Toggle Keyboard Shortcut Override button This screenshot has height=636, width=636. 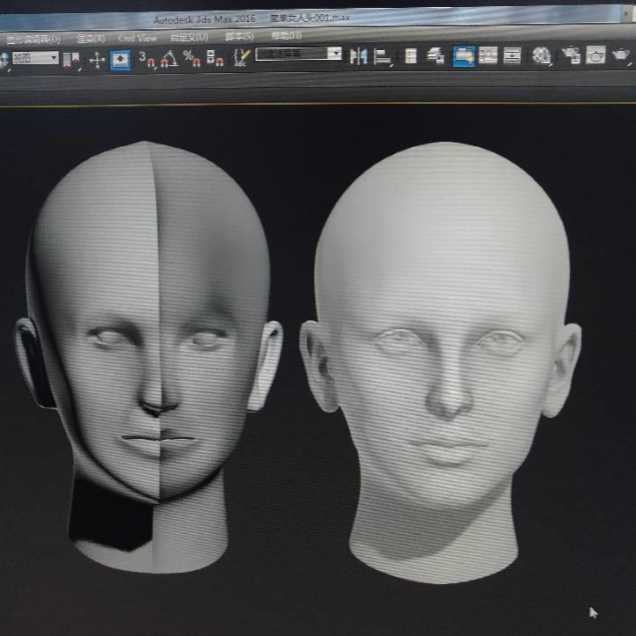pyautogui.click(x=120, y=60)
